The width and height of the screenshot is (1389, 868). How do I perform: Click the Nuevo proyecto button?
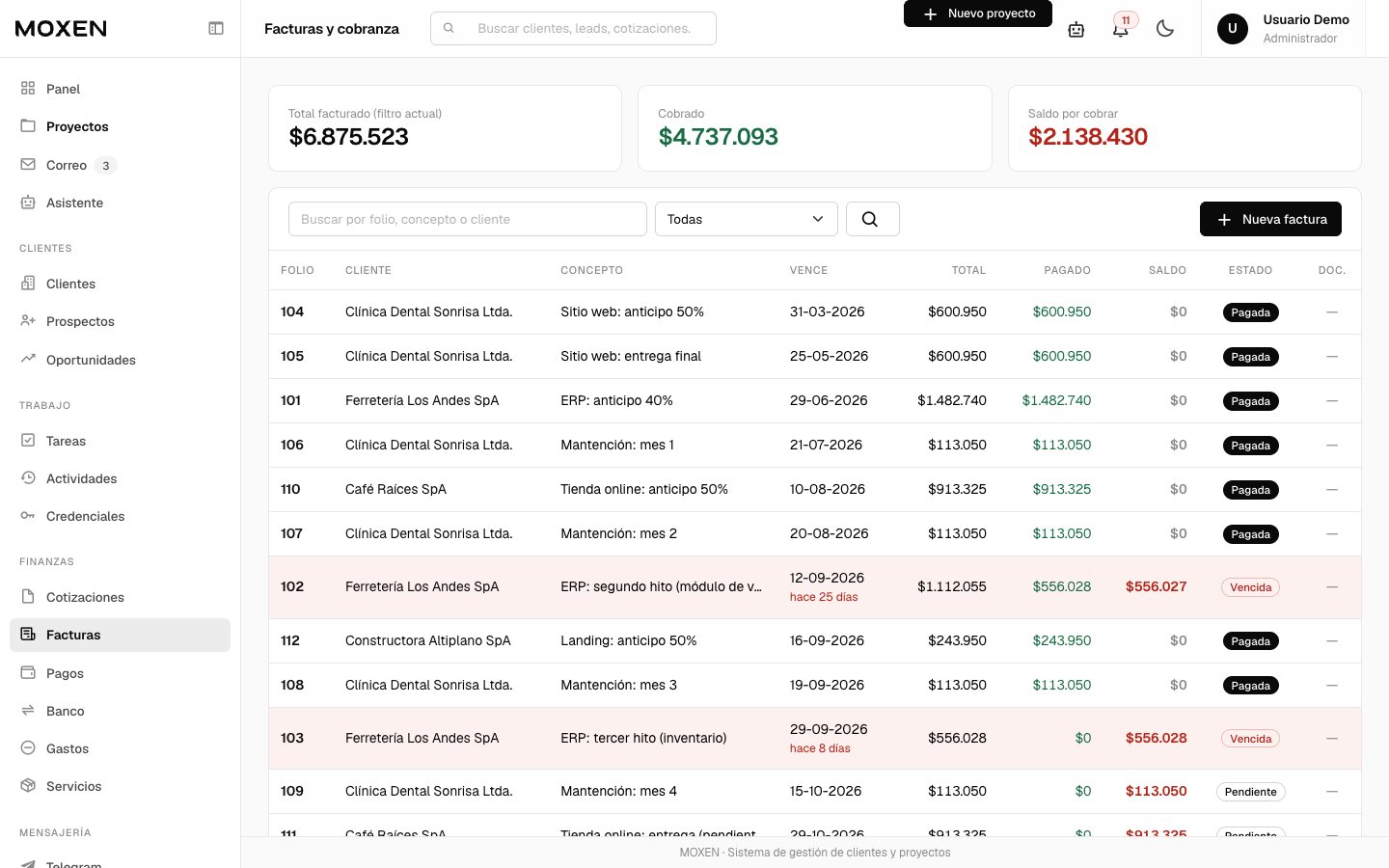(x=978, y=14)
